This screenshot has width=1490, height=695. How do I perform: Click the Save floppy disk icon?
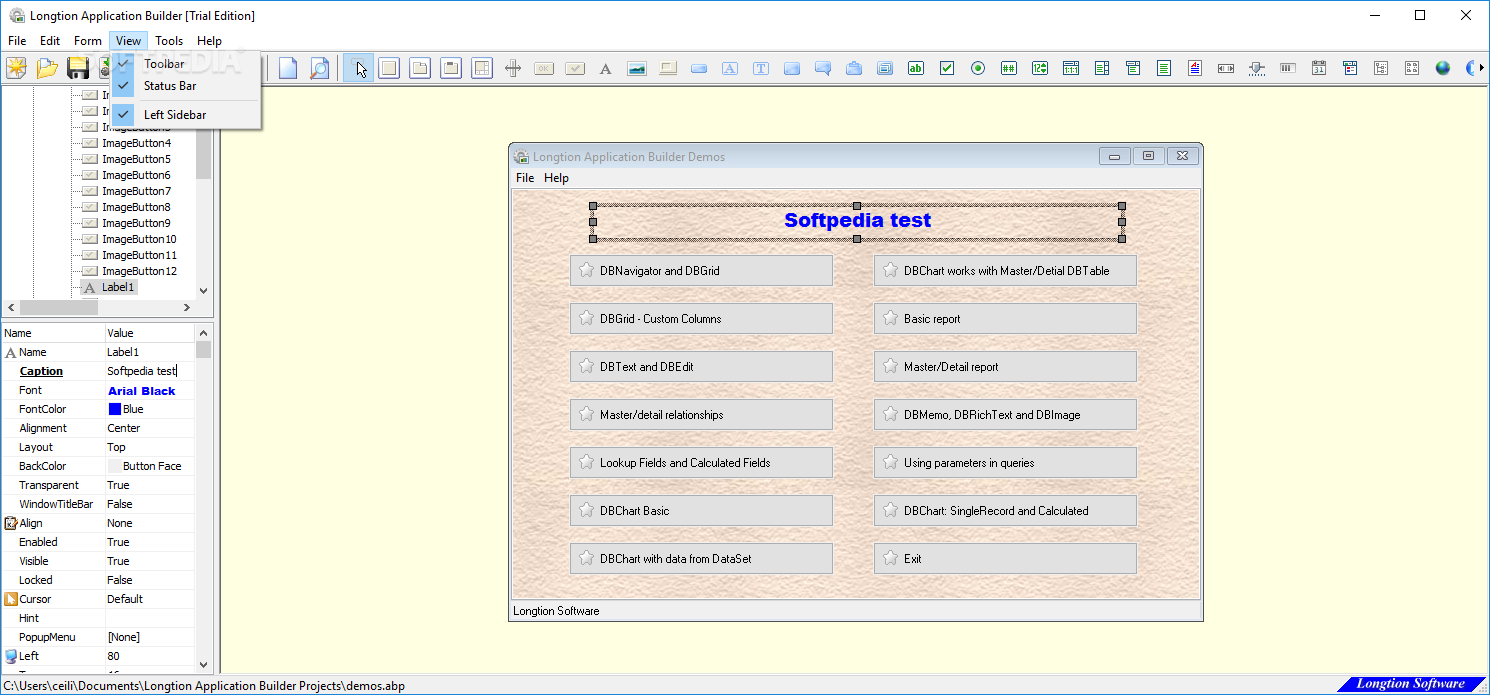[x=77, y=68]
